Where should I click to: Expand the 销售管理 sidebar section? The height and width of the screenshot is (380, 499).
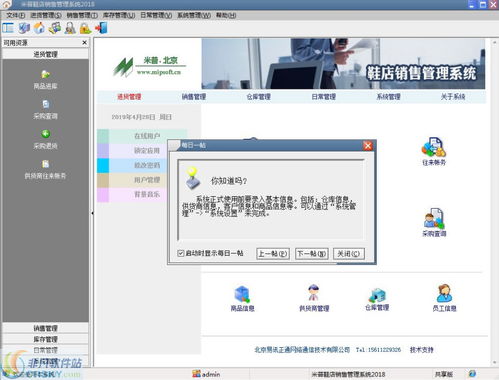(x=45, y=328)
